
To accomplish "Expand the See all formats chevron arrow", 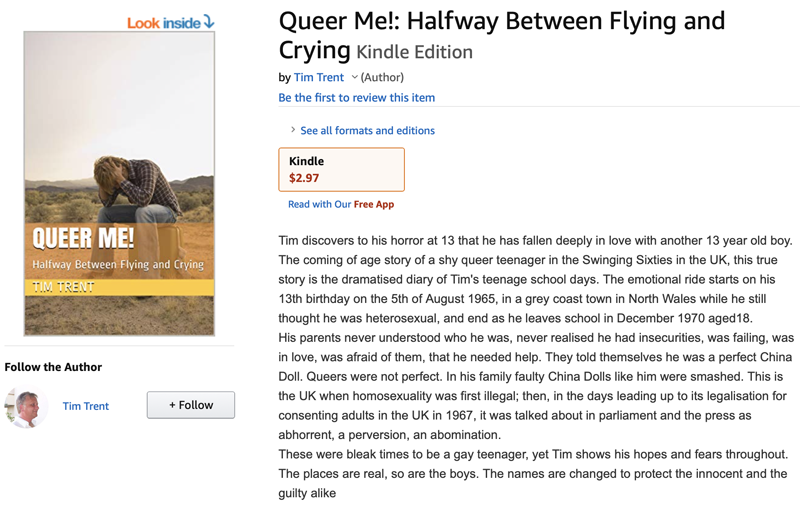I will [x=292, y=130].
